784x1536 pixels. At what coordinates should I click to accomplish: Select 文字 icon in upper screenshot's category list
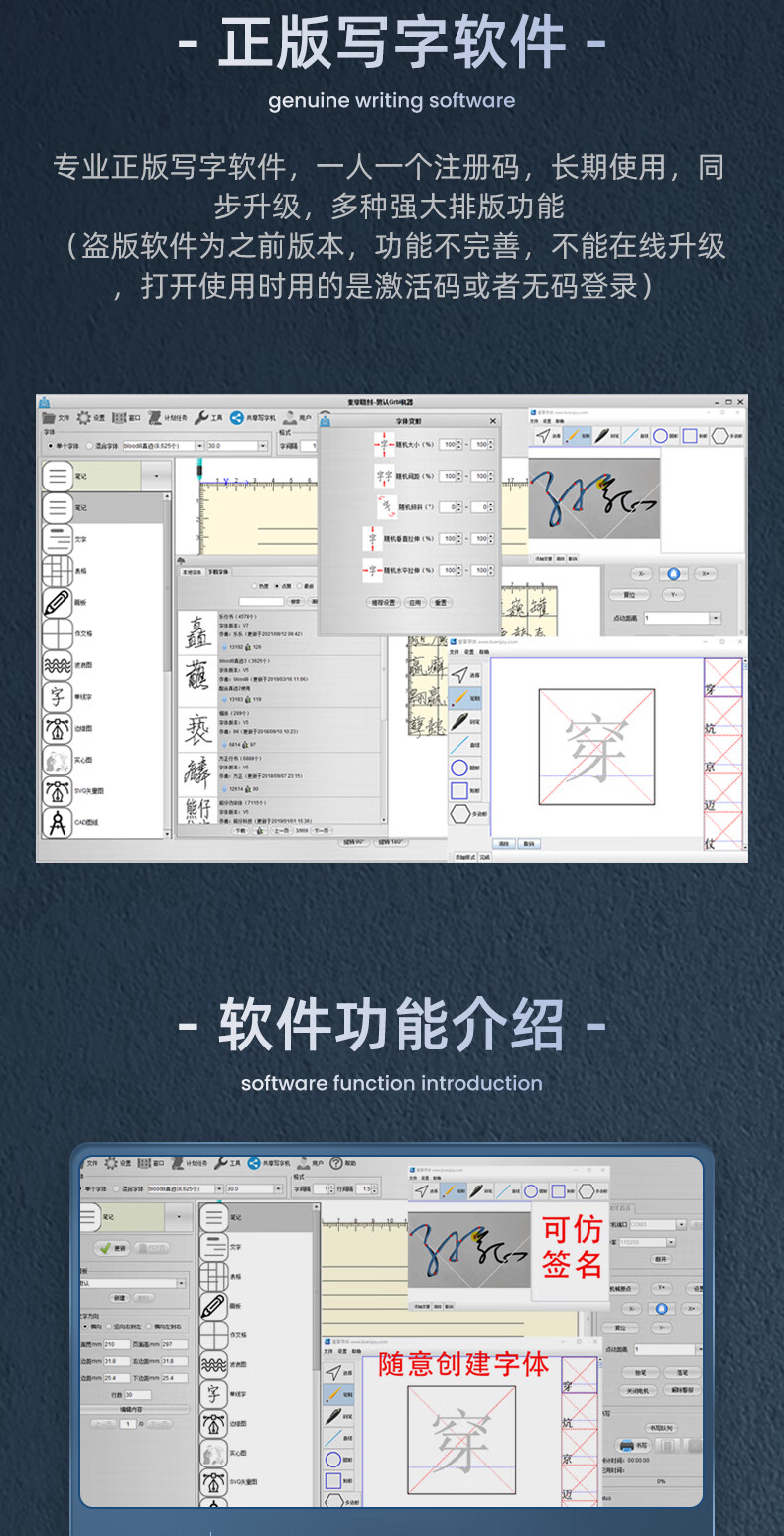[58, 540]
